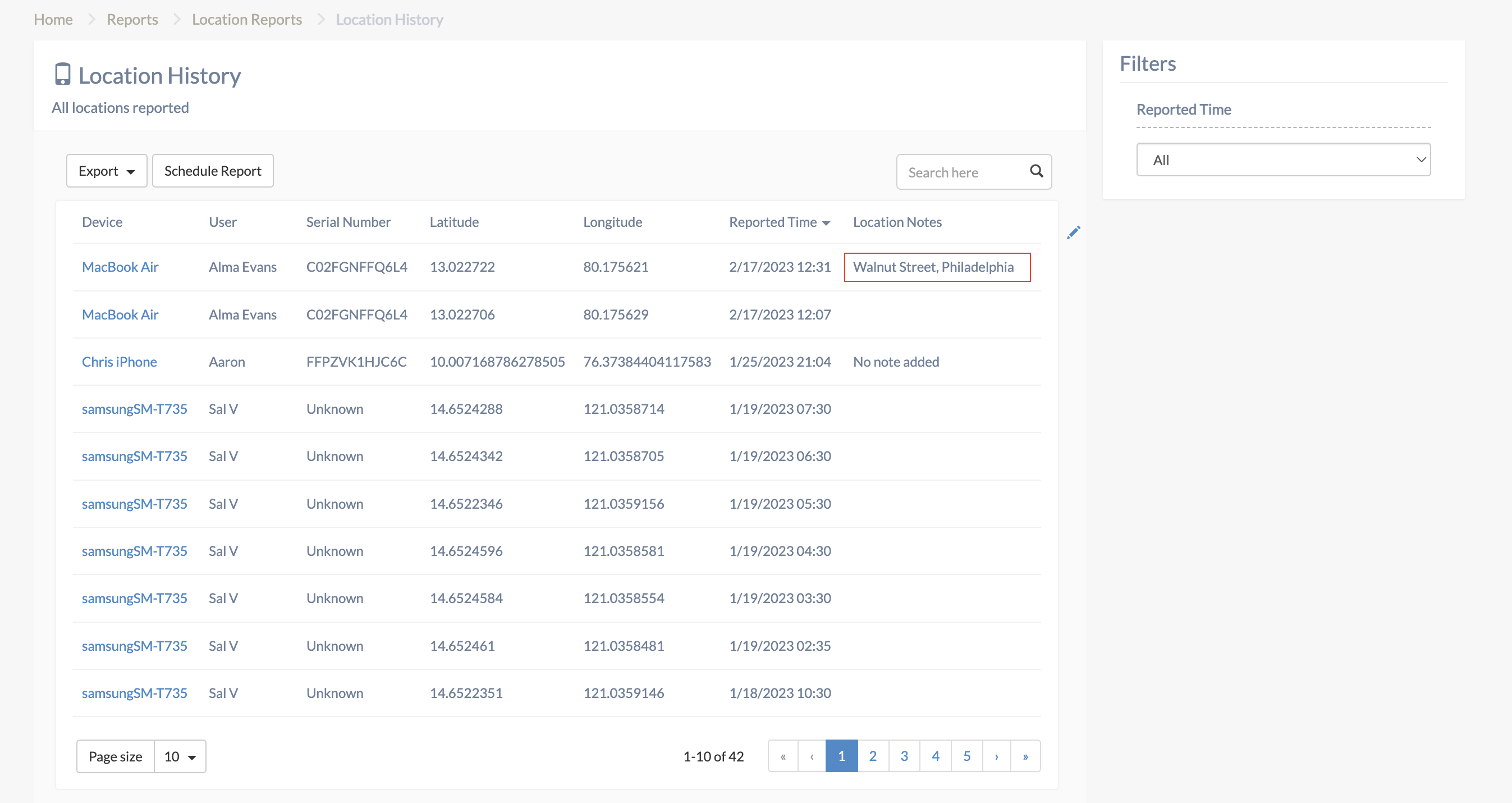Select page 1 in pagination
Screen dimensions: 1512x803
pos(842,756)
